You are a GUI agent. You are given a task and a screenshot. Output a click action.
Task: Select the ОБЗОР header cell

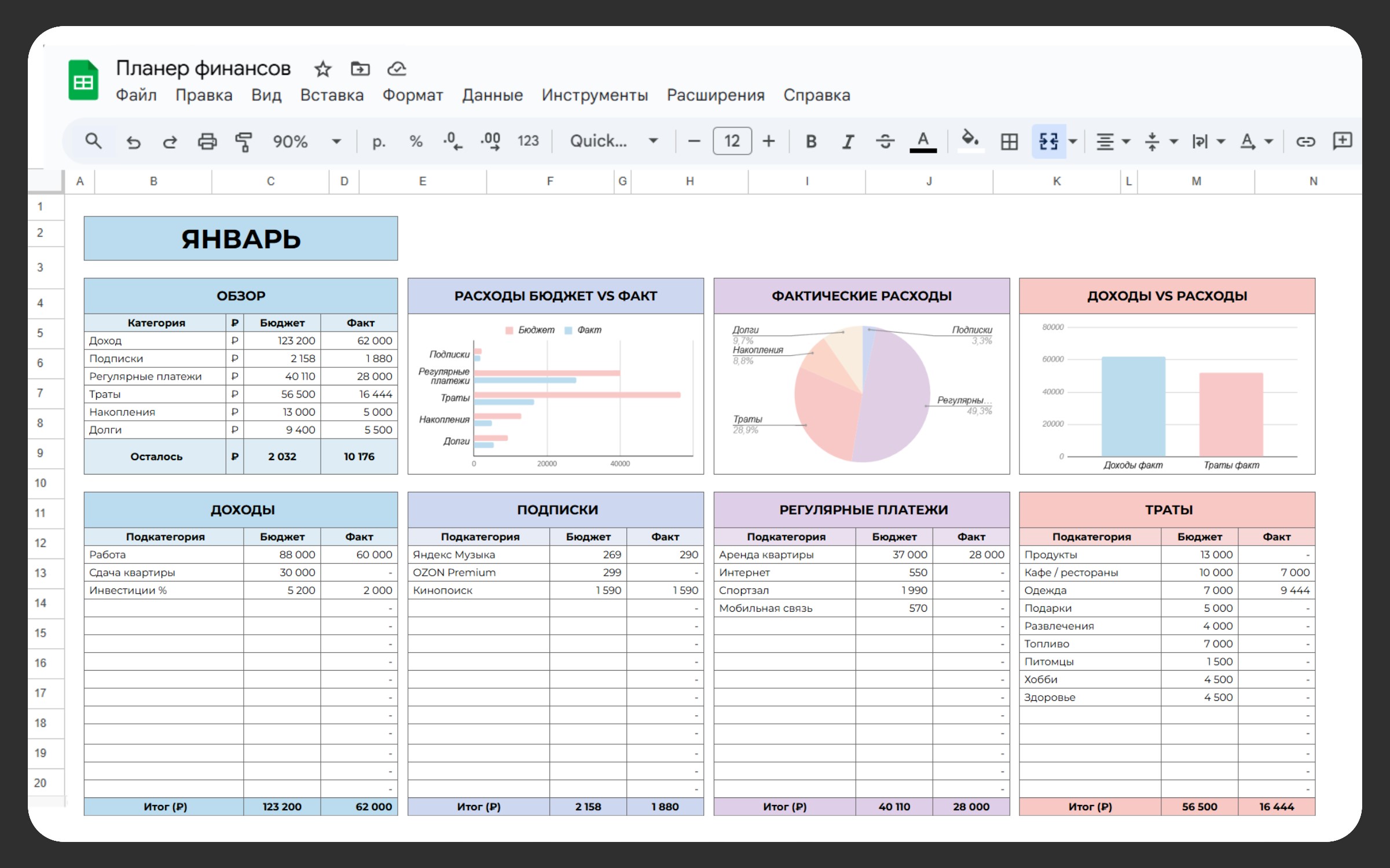[241, 296]
